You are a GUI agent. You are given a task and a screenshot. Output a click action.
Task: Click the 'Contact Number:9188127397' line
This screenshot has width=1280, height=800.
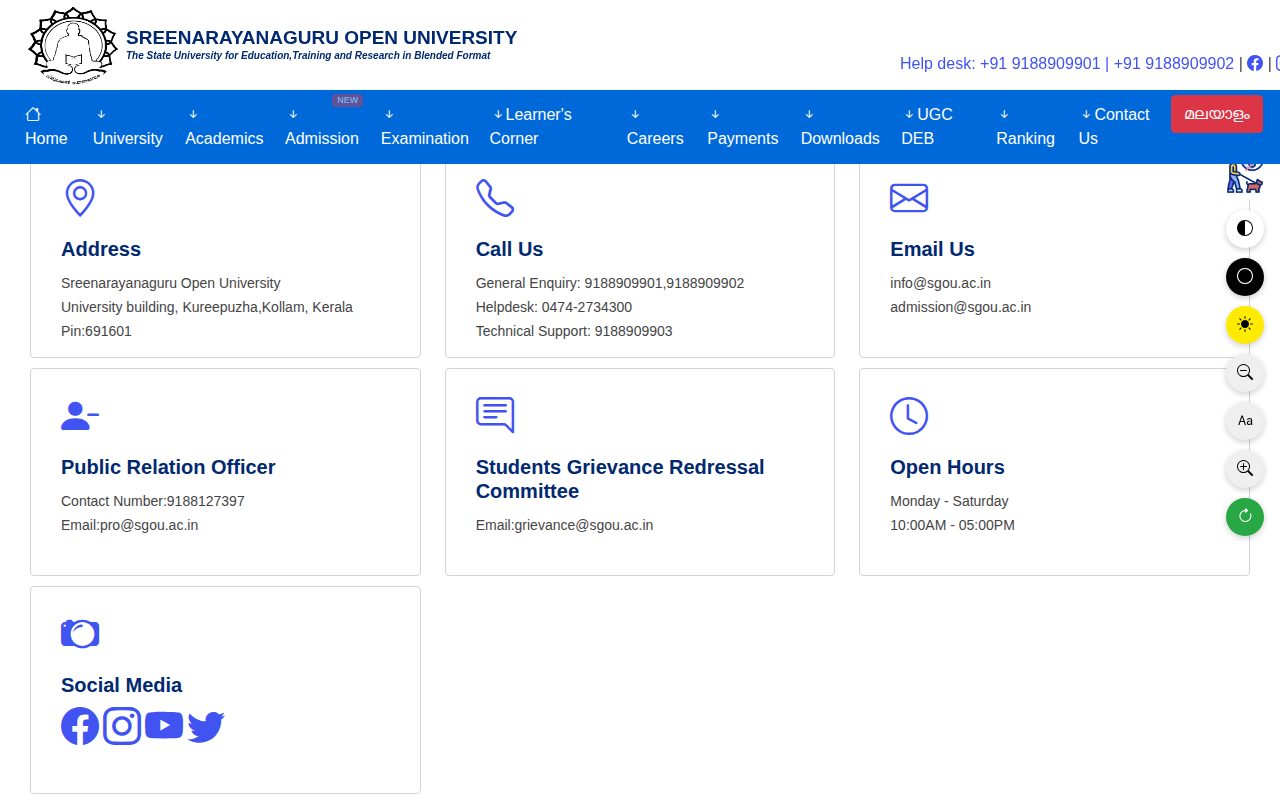click(153, 501)
